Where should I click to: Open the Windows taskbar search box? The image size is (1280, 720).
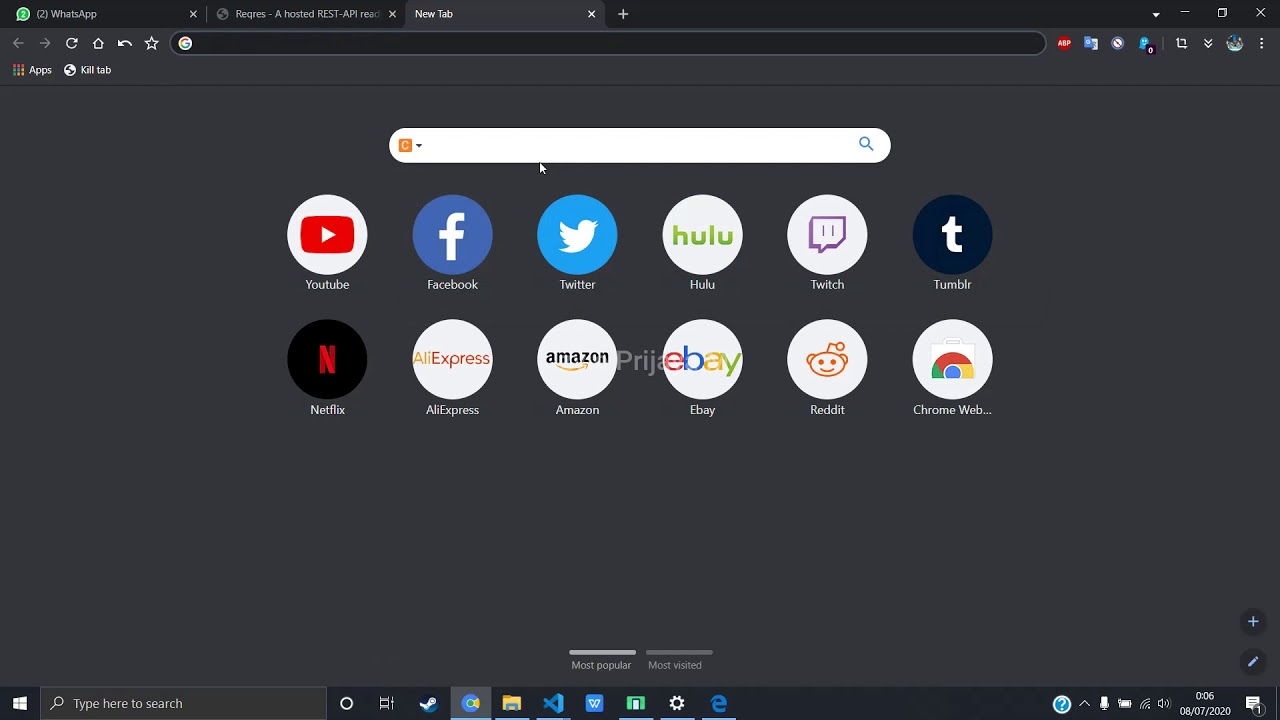pyautogui.click(x=184, y=703)
